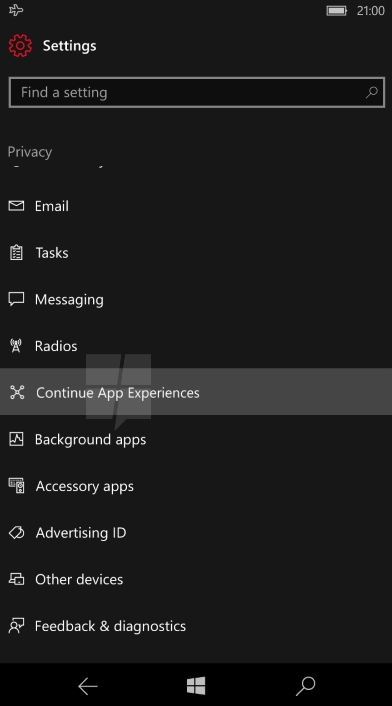The height and width of the screenshot is (706, 392).
Task: Tap the Back arrow navigation button
Action: click(88, 686)
